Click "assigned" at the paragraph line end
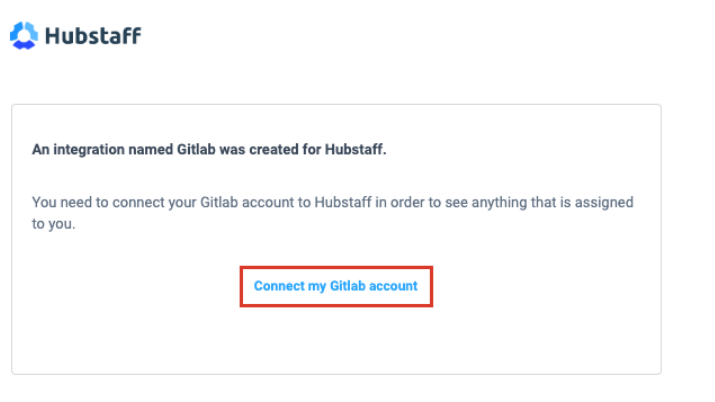Image resolution: width=715 pixels, height=402 pixels. click(605, 202)
